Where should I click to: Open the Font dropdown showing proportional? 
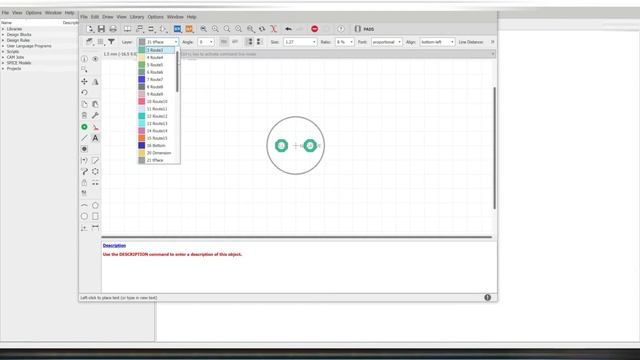387,42
